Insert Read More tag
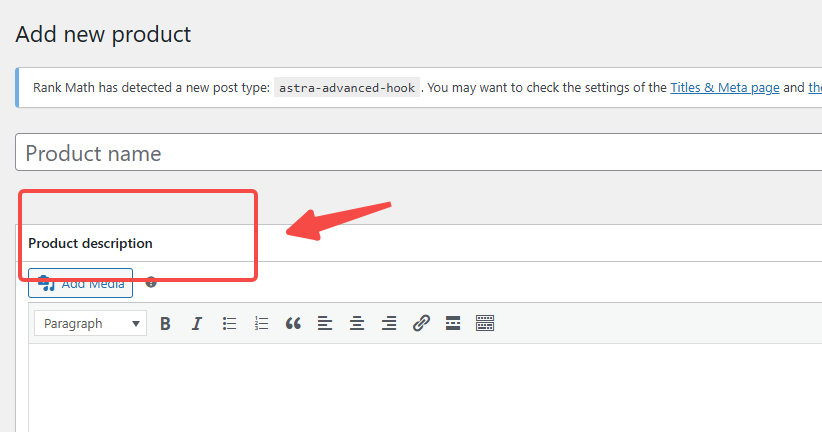The image size is (822, 432). [453, 323]
